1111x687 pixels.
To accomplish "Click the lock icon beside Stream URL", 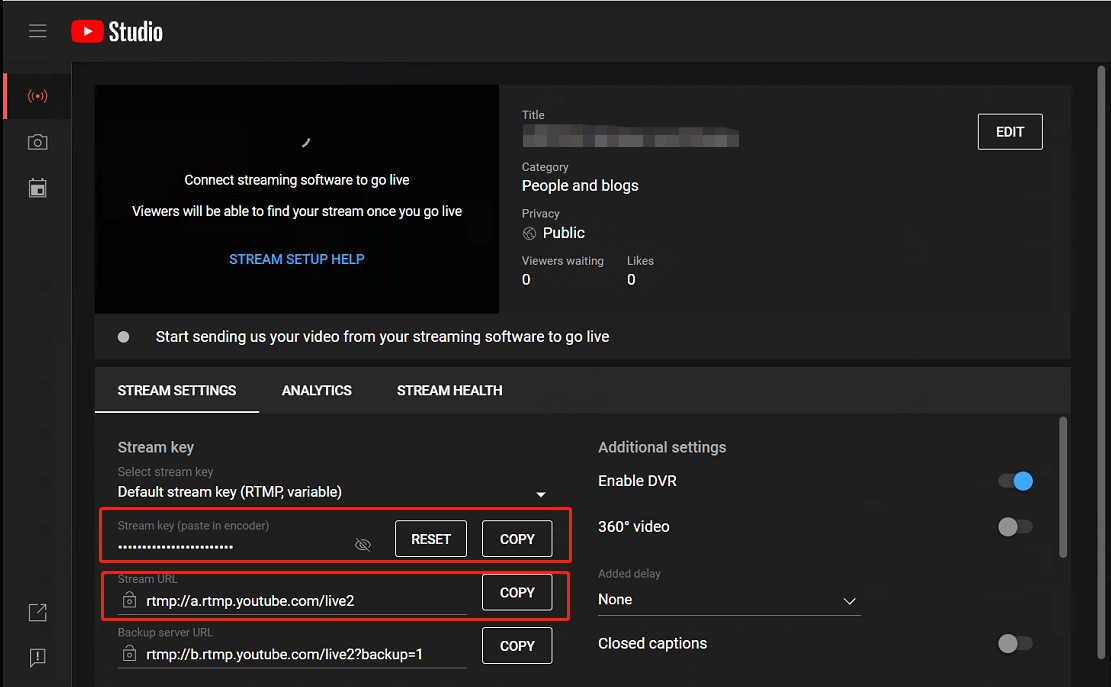I will coord(129,600).
